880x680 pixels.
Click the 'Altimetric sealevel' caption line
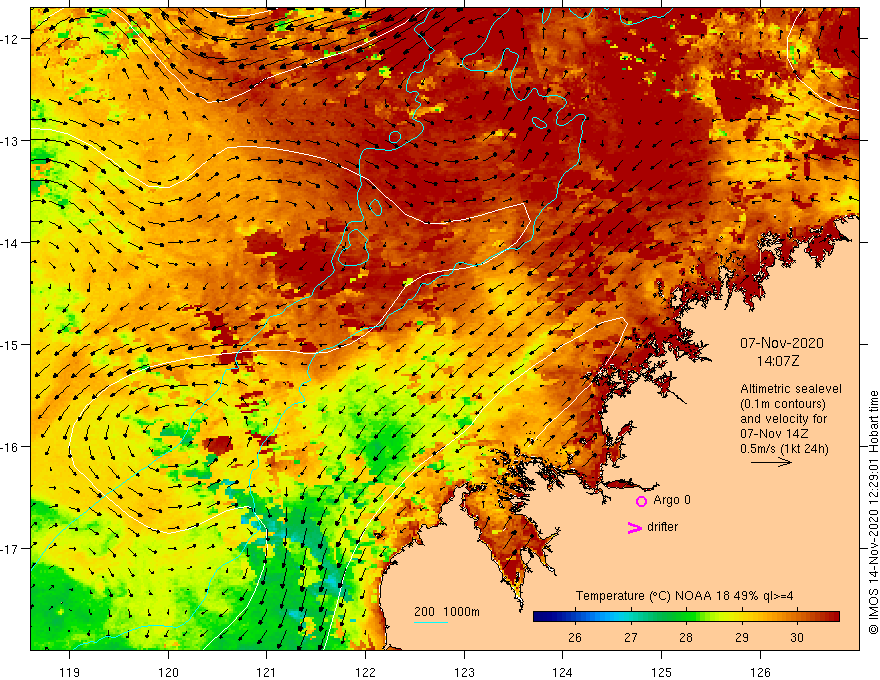click(x=791, y=389)
